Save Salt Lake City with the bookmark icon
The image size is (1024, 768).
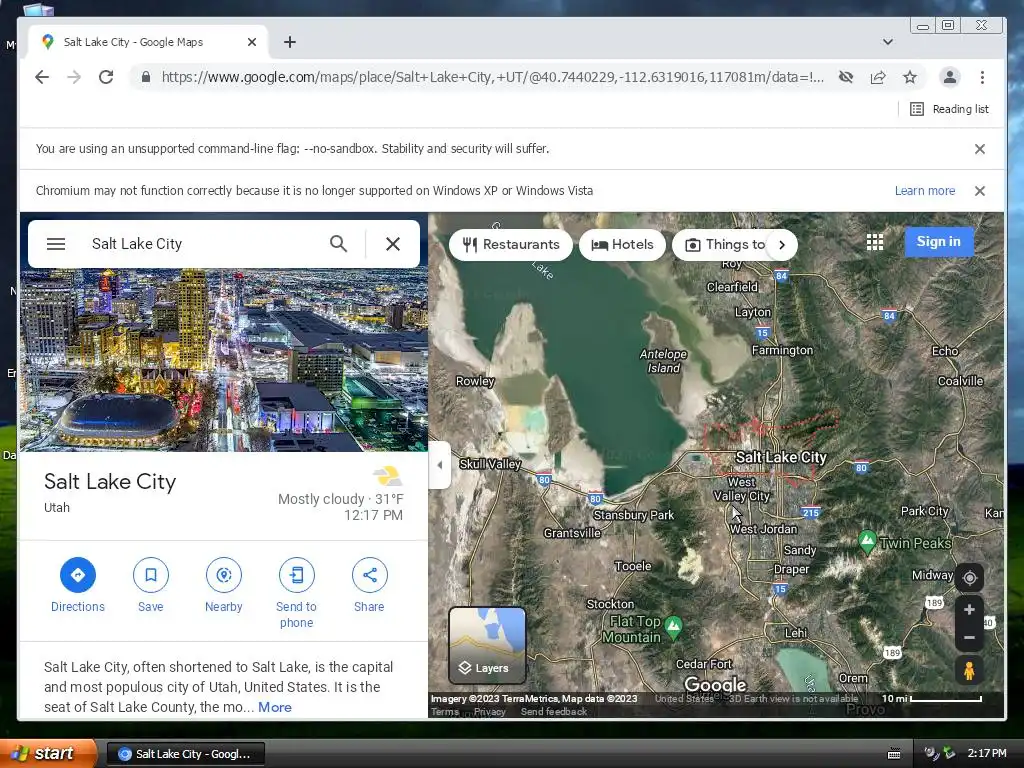151,575
